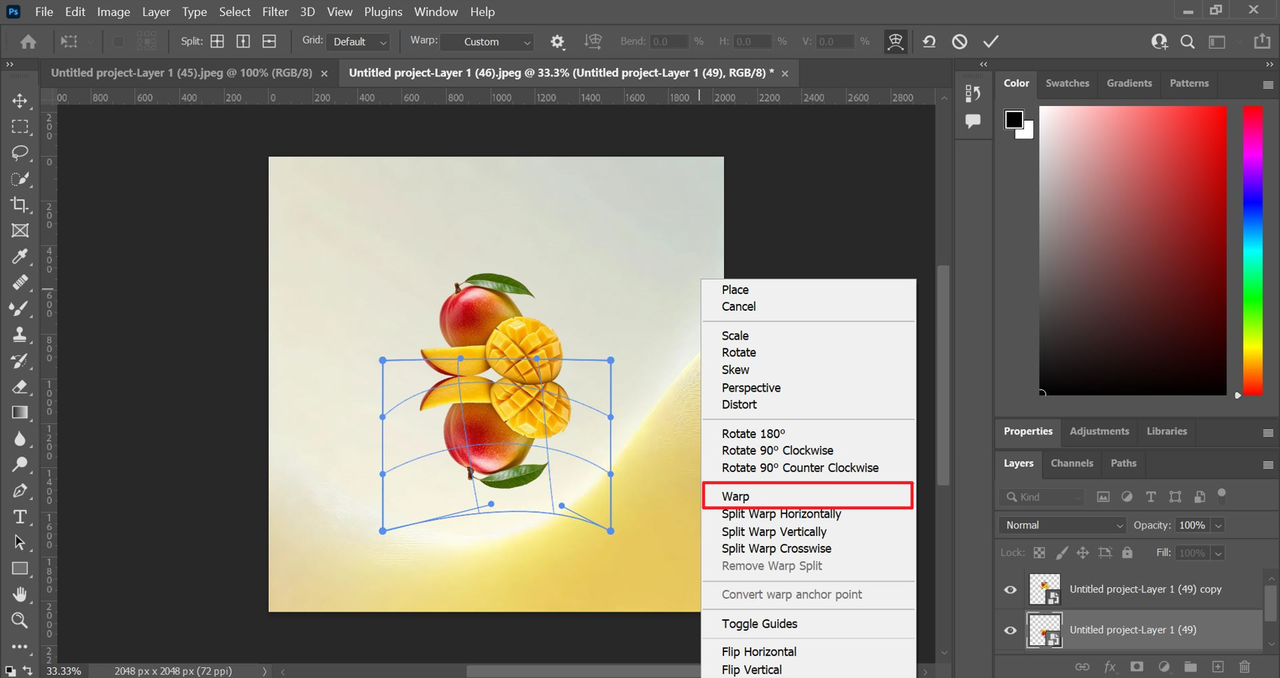Select the Pen tool

coord(19,491)
